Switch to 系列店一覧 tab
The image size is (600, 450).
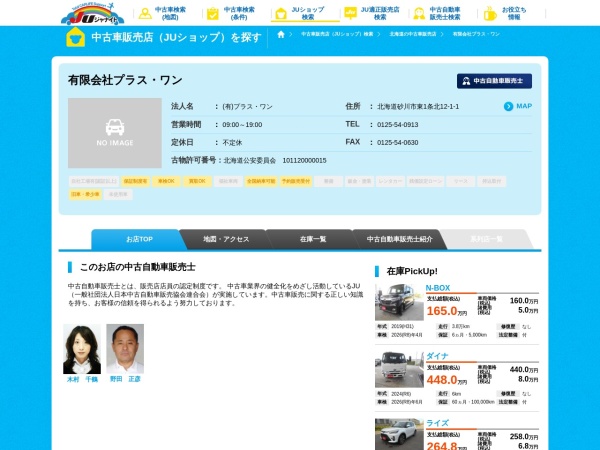[486, 239]
